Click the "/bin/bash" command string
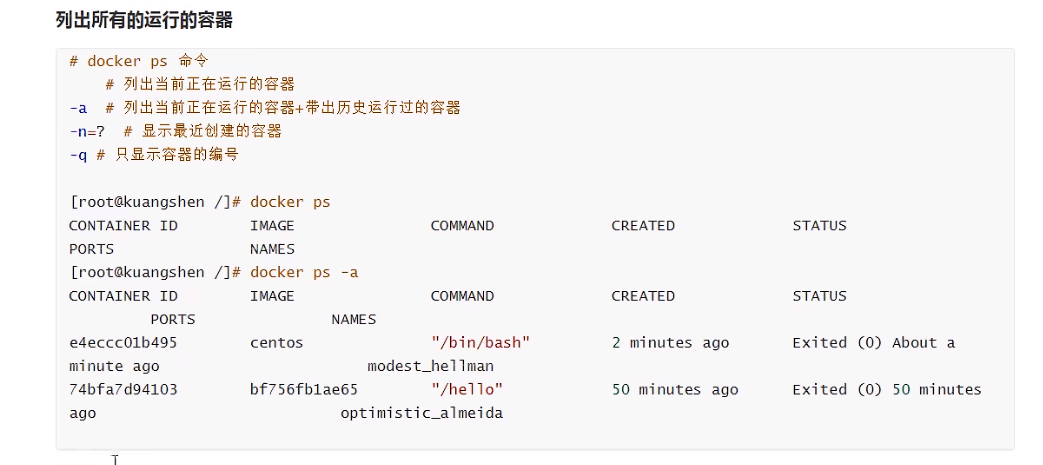1043x465 pixels. [480, 343]
